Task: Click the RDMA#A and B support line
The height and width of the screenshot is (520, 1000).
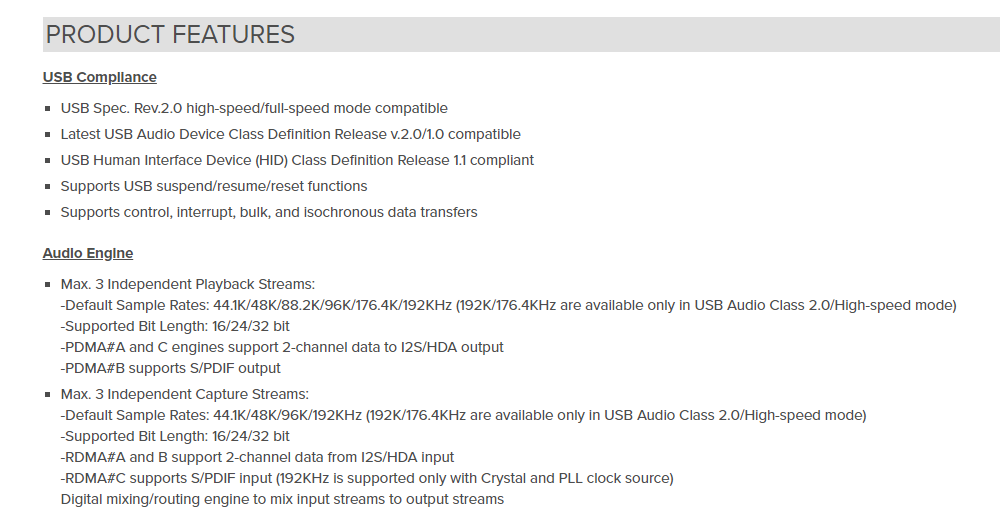Action: click(257, 457)
